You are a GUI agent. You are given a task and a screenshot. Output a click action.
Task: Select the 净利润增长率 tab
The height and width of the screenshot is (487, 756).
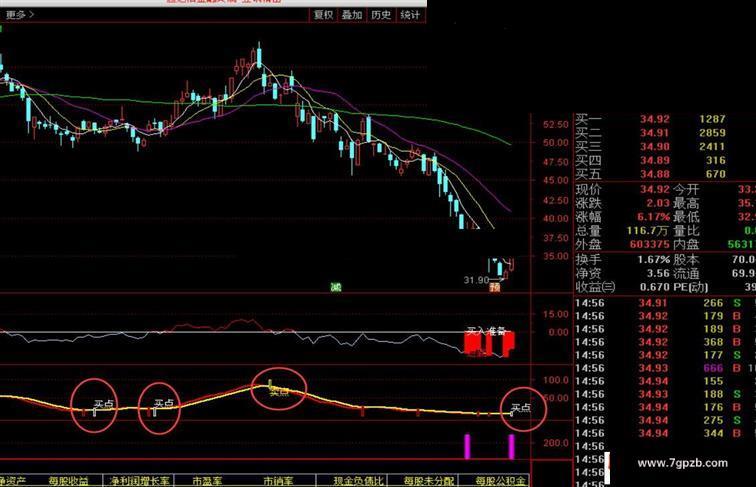click(139, 481)
